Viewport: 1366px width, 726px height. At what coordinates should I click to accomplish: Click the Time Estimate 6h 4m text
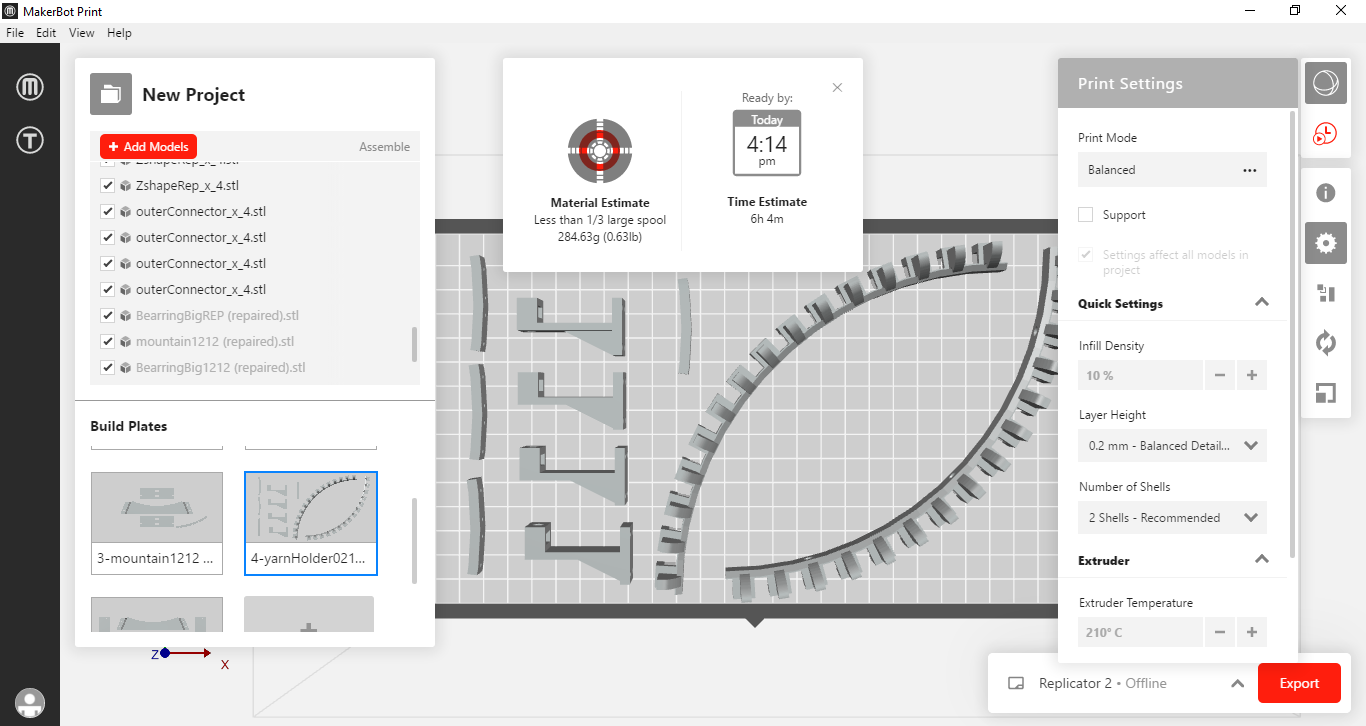(x=767, y=219)
